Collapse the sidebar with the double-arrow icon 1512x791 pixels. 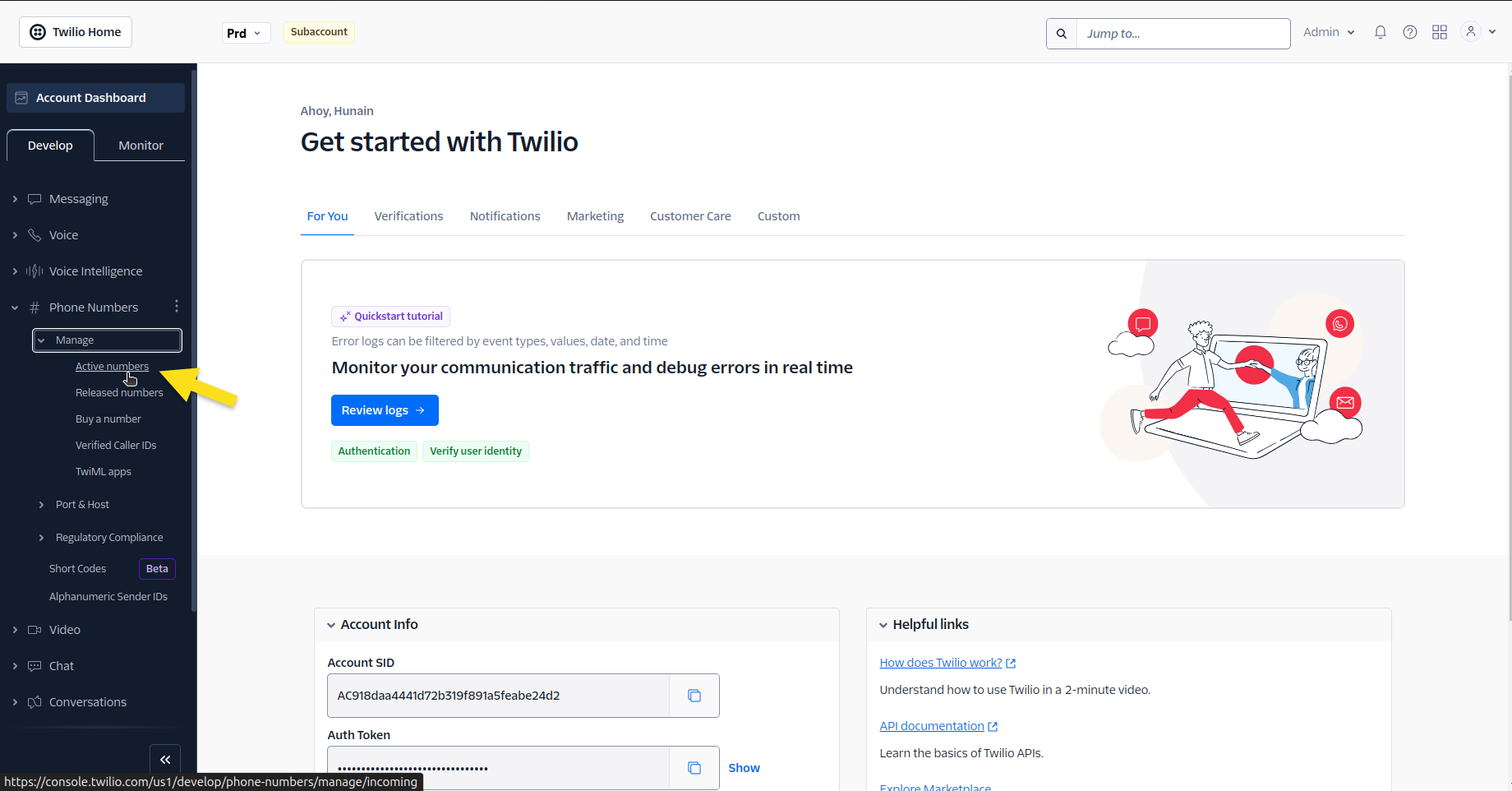coord(165,760)
